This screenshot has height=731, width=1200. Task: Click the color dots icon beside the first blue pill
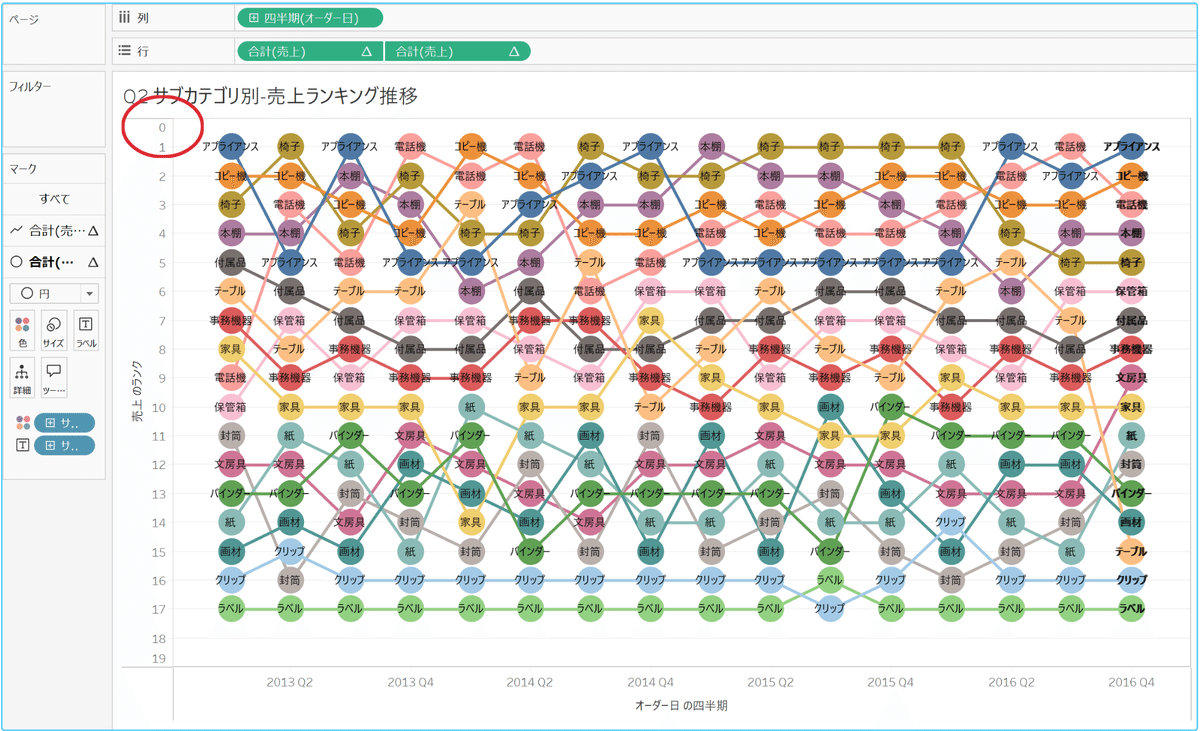point(22,422)
